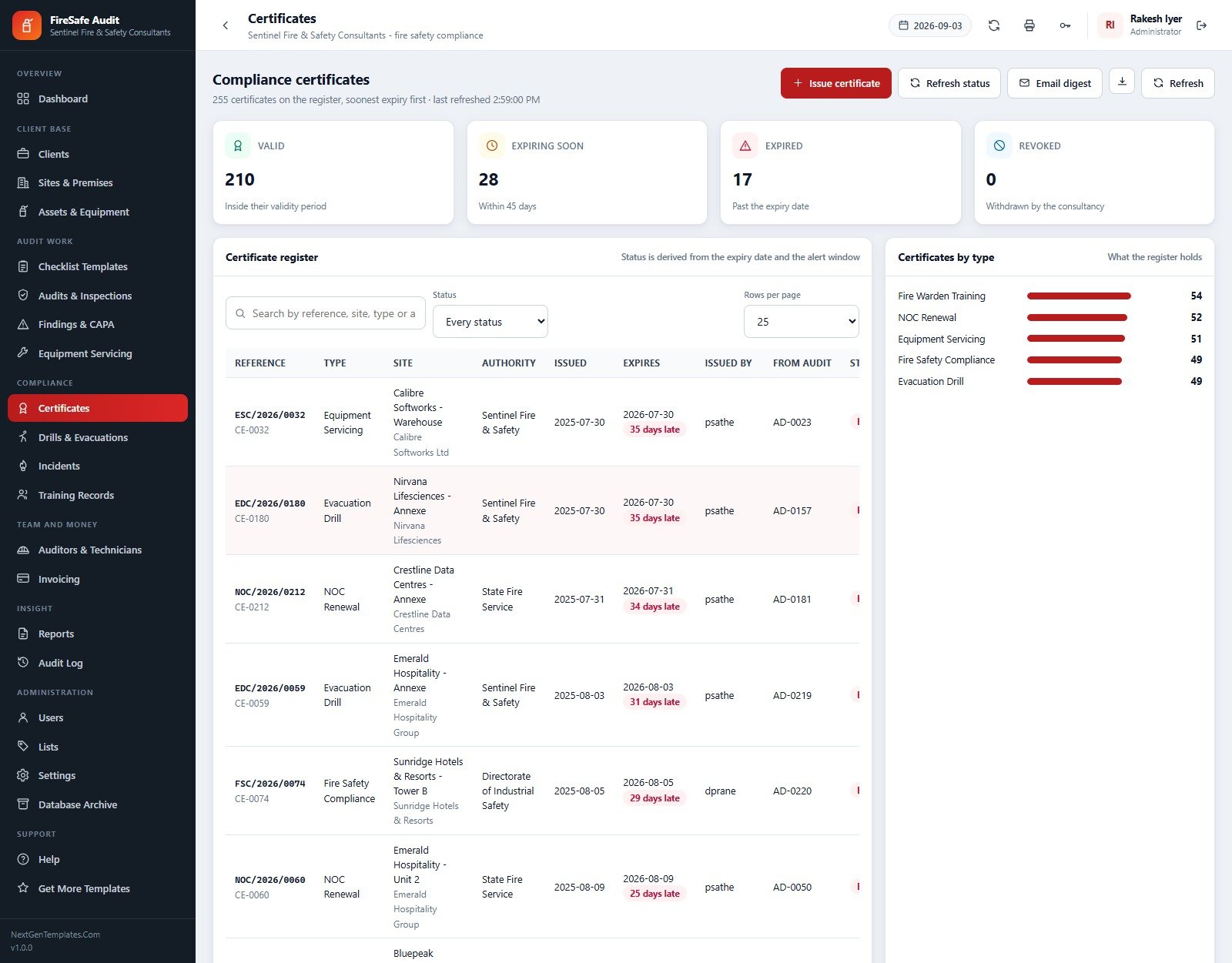
Task: Click the Issue certificate button
Action: pos(836,83)
